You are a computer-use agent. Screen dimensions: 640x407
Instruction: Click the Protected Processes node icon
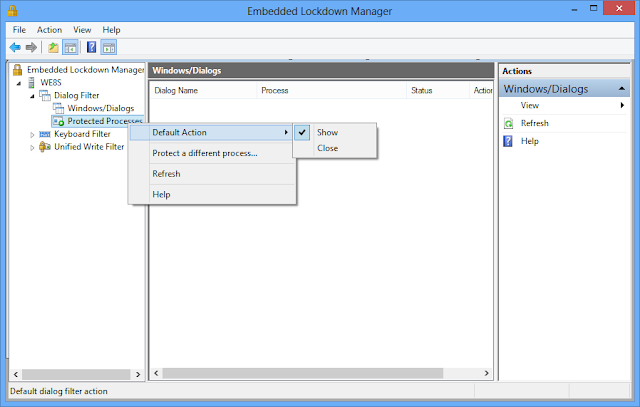point(58,121)
